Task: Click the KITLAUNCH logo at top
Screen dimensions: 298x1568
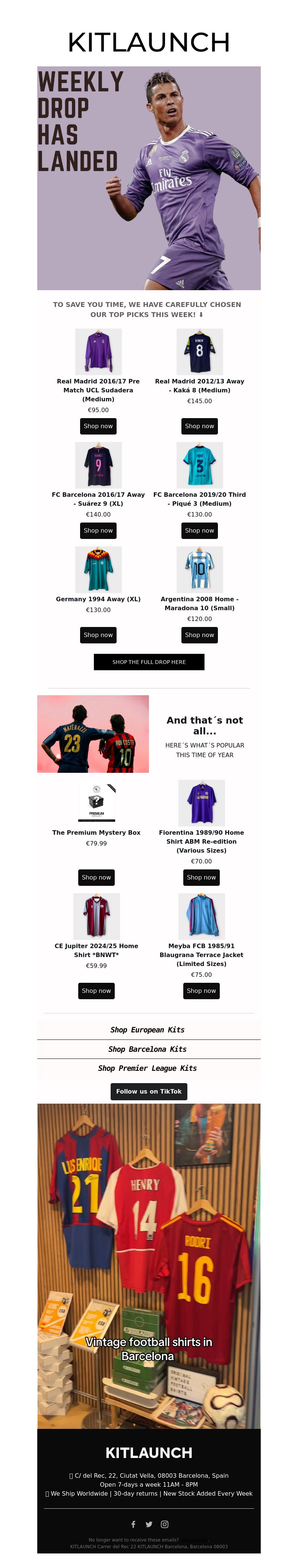Action: point(149,43)
